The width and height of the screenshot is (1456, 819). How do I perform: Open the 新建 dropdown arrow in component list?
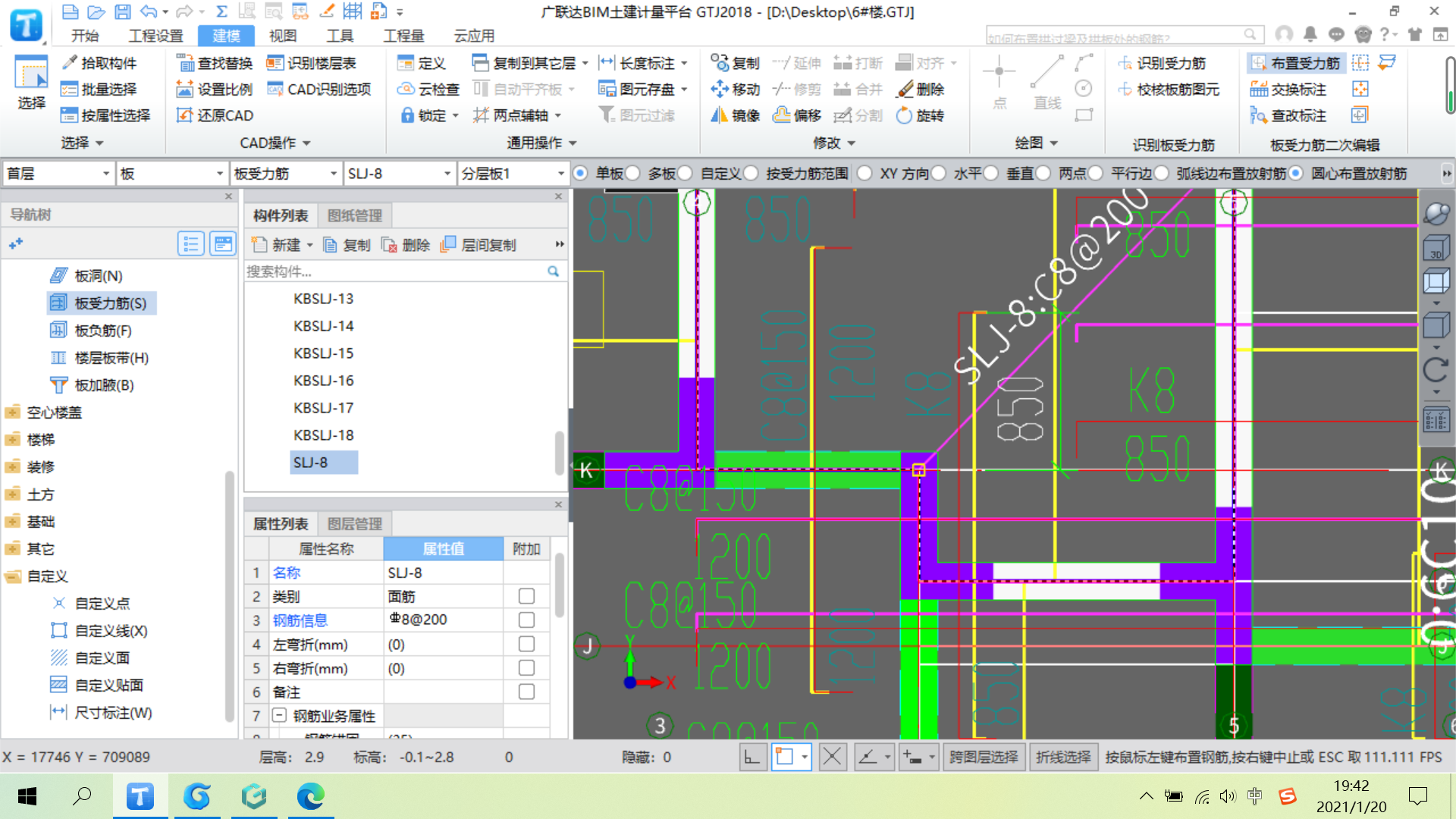pyautogui.click(x=309, y=245)
